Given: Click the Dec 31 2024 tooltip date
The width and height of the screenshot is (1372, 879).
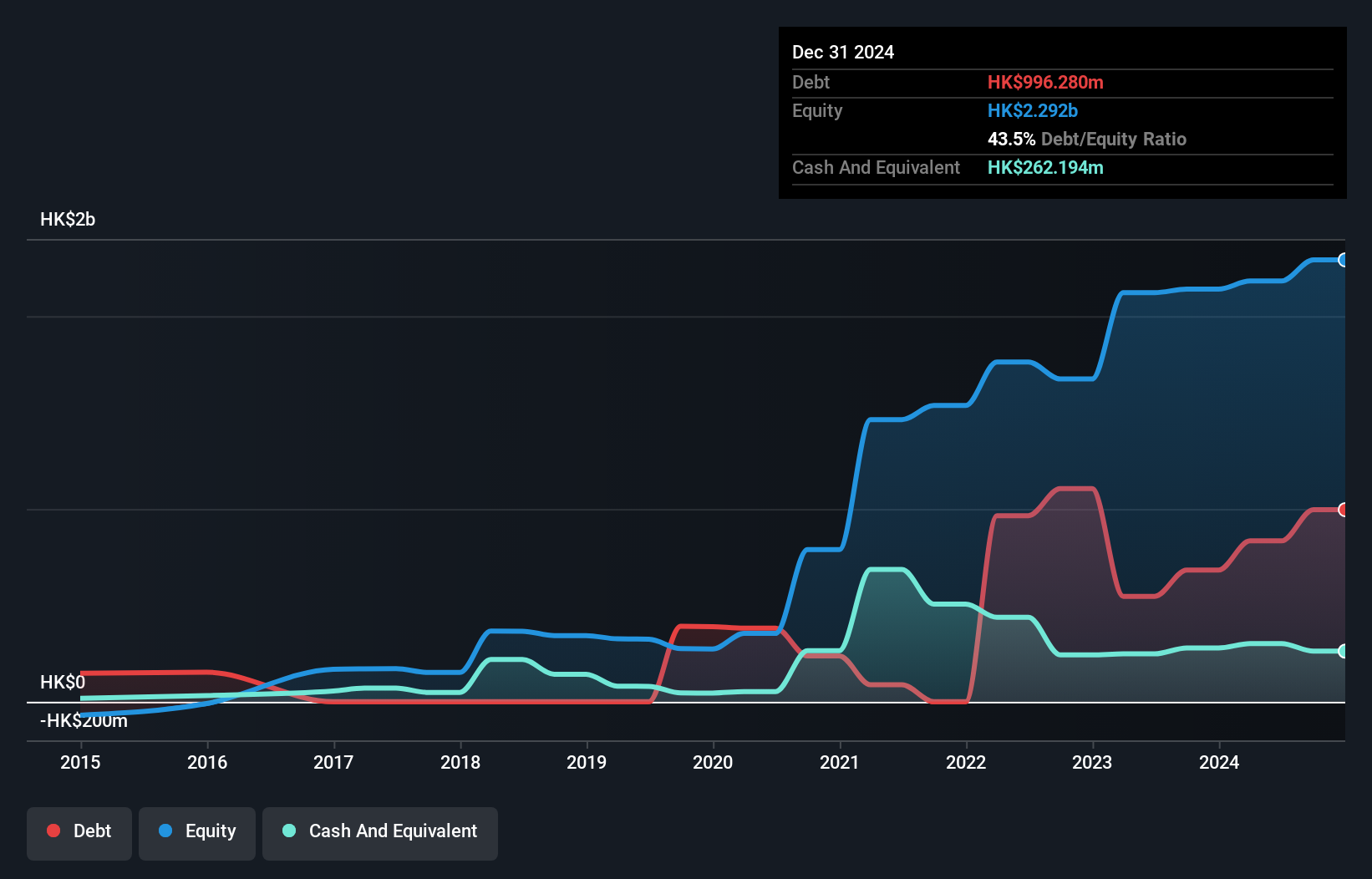Looking at the screenshot, I should pos(843,53).
